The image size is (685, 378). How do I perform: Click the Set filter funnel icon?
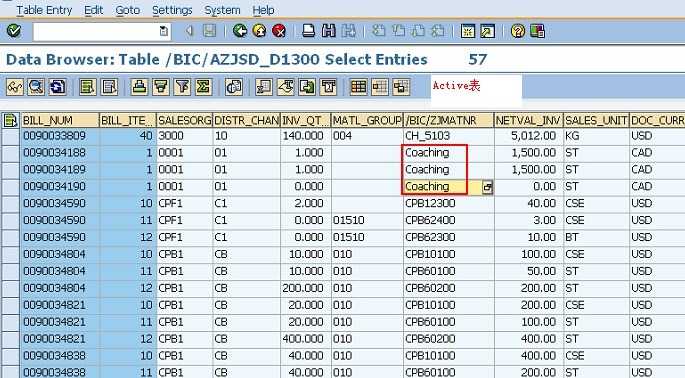[x=182, y=87]
